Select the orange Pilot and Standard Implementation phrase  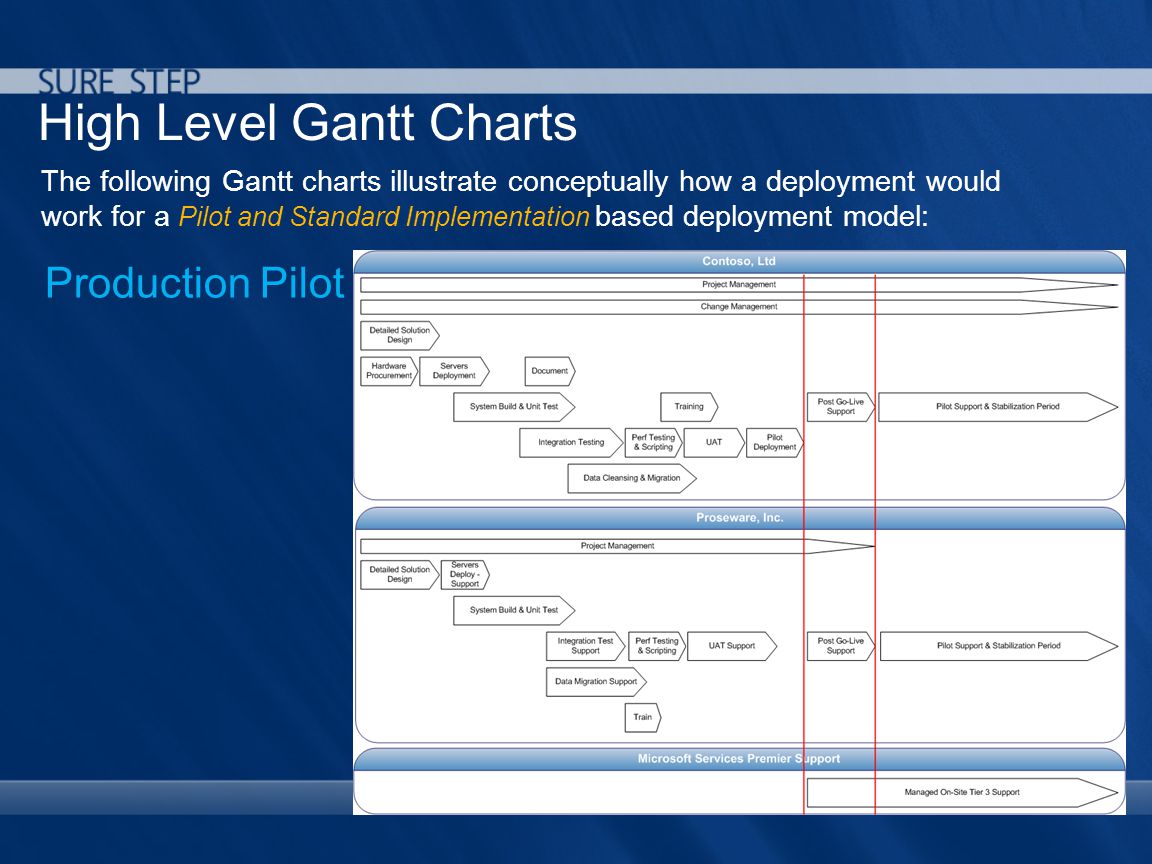[x=384, y=217]
